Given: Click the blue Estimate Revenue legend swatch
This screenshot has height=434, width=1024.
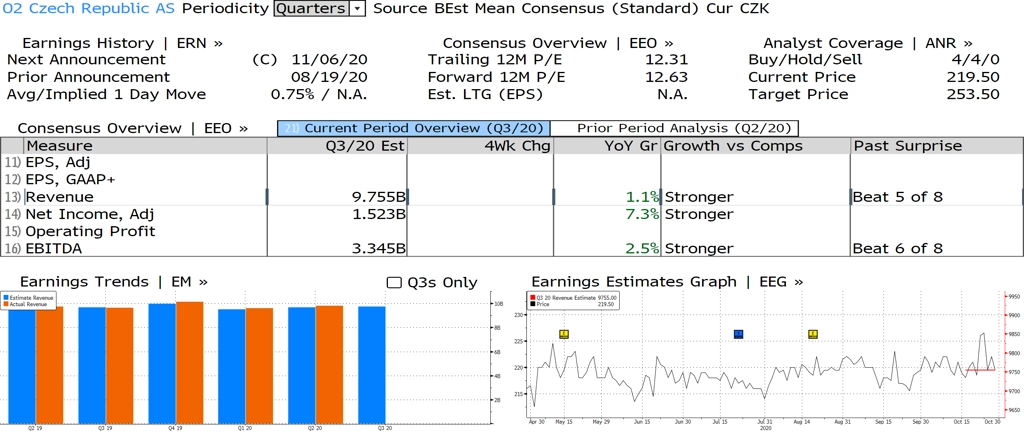Looking at the screenshot, I should (6, 298).
